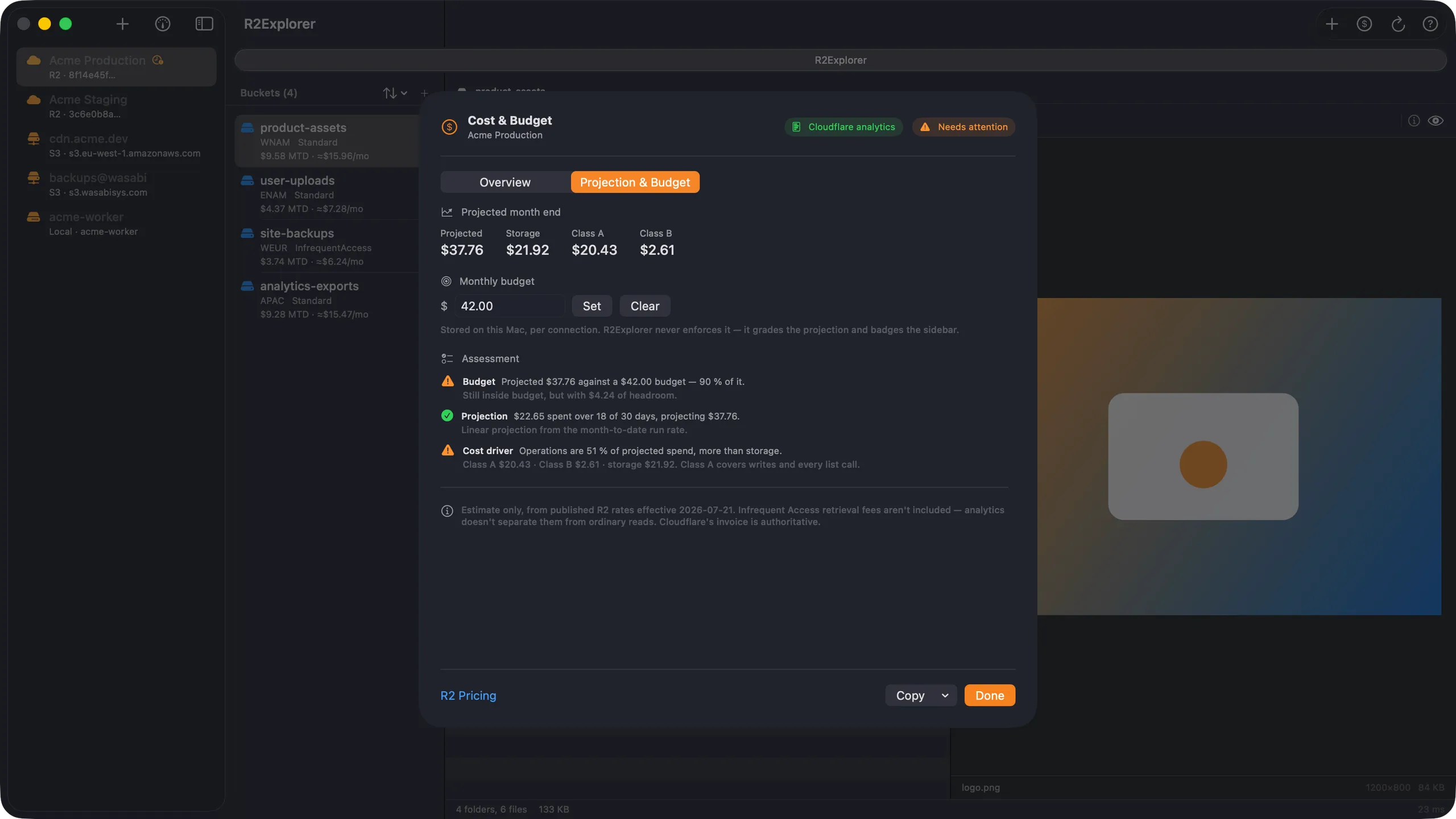The width and height of the screenshot is (1456, 819).
Task: Click the cdn.acme.dev server icon
Action: 34,139
